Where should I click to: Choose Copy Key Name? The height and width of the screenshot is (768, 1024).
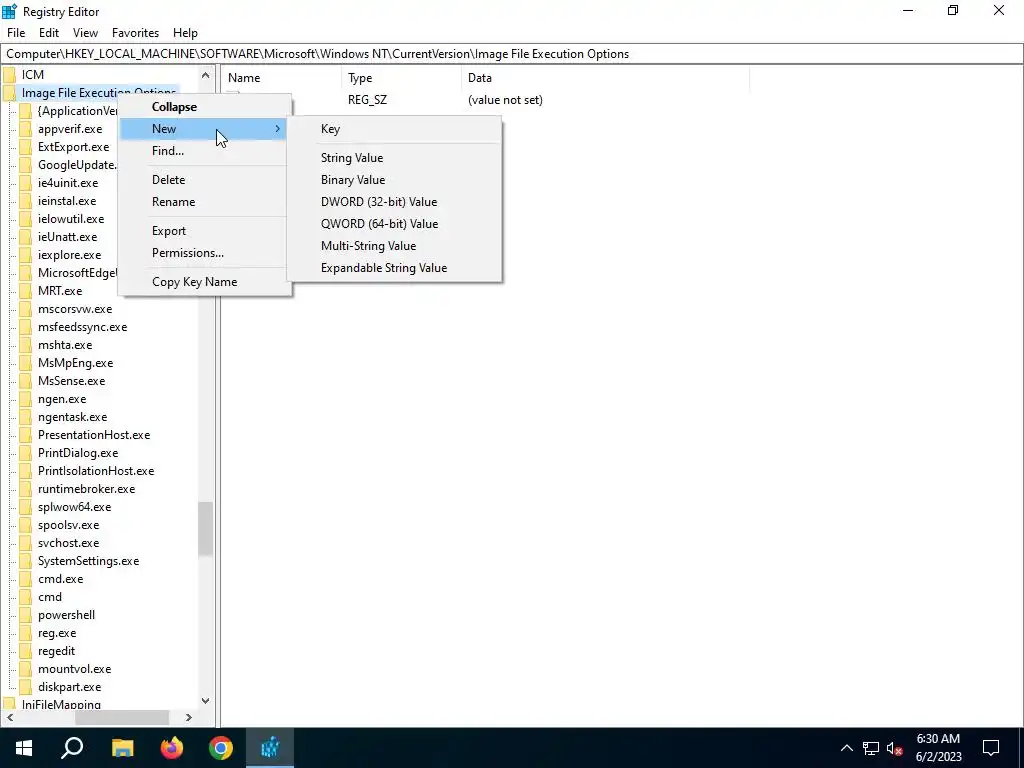(204, 281)
